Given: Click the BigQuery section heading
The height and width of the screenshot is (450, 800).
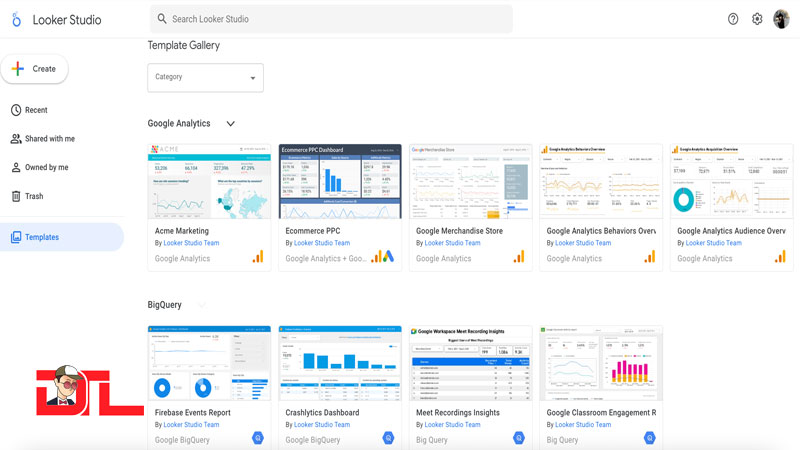Looking at the screenshot, I should [x=164, y=305].
